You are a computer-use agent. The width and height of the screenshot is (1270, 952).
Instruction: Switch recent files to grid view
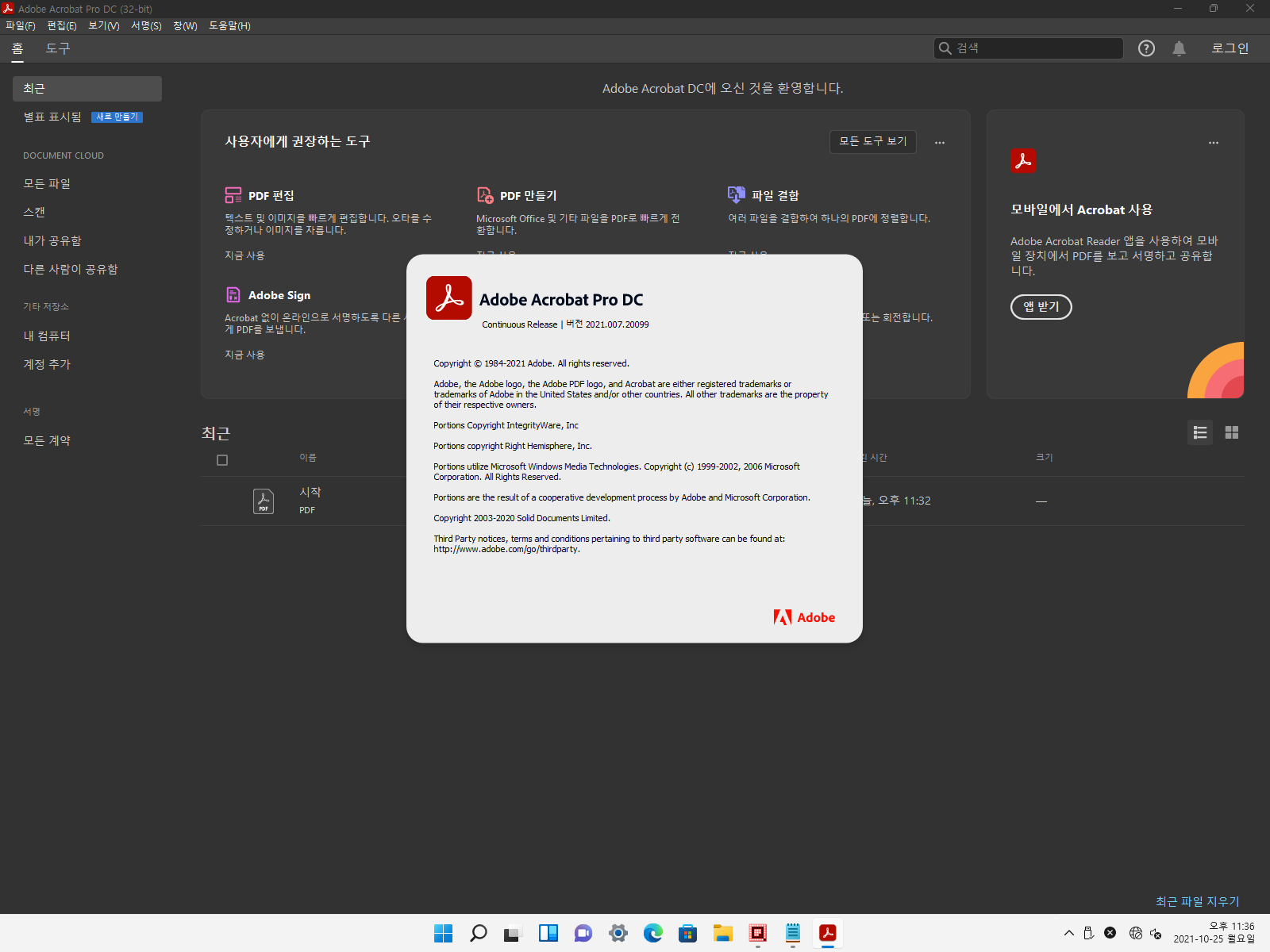point(1232,432)
